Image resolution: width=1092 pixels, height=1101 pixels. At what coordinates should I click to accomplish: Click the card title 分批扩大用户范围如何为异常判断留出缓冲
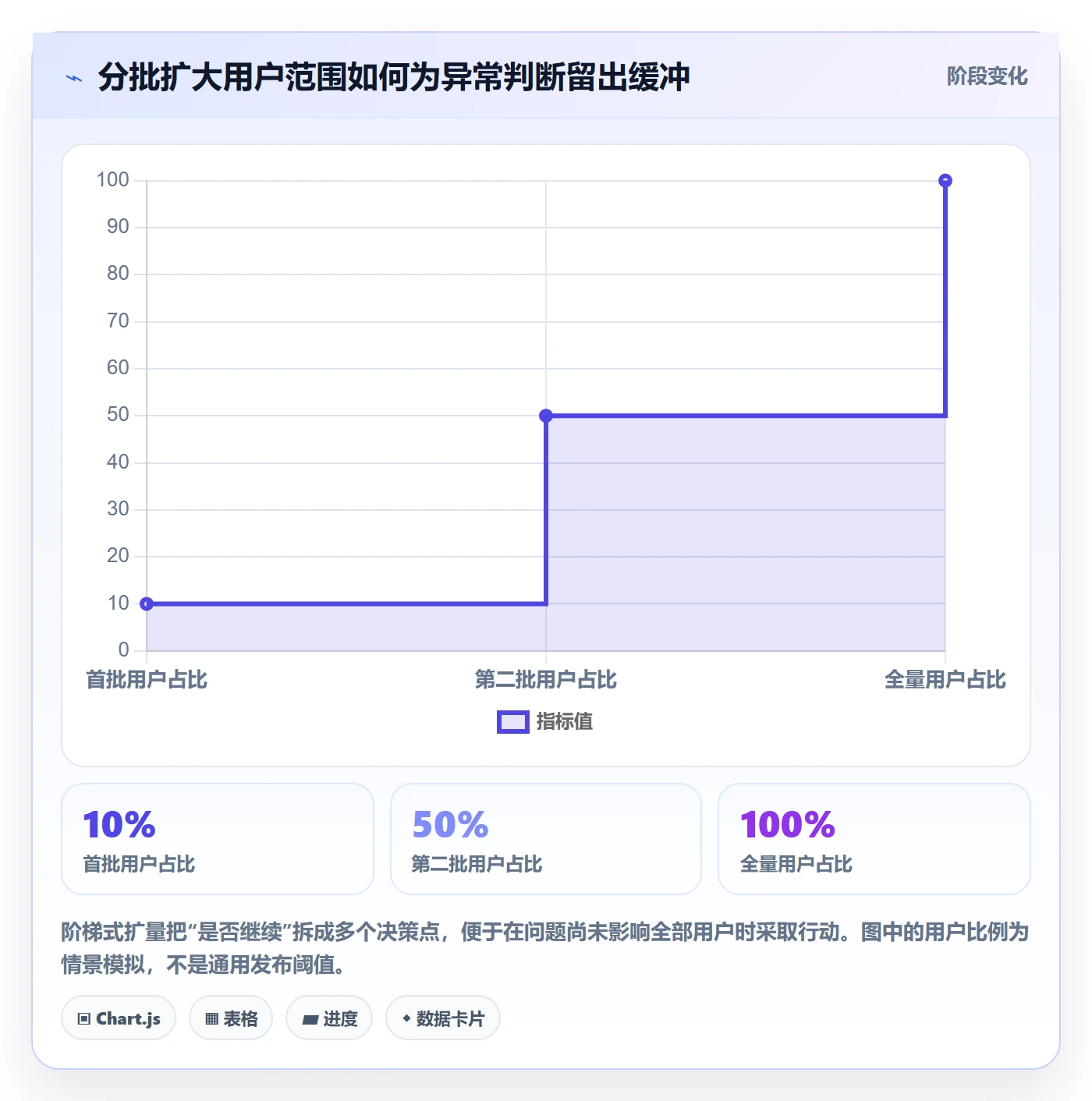(x=394, y=78)
